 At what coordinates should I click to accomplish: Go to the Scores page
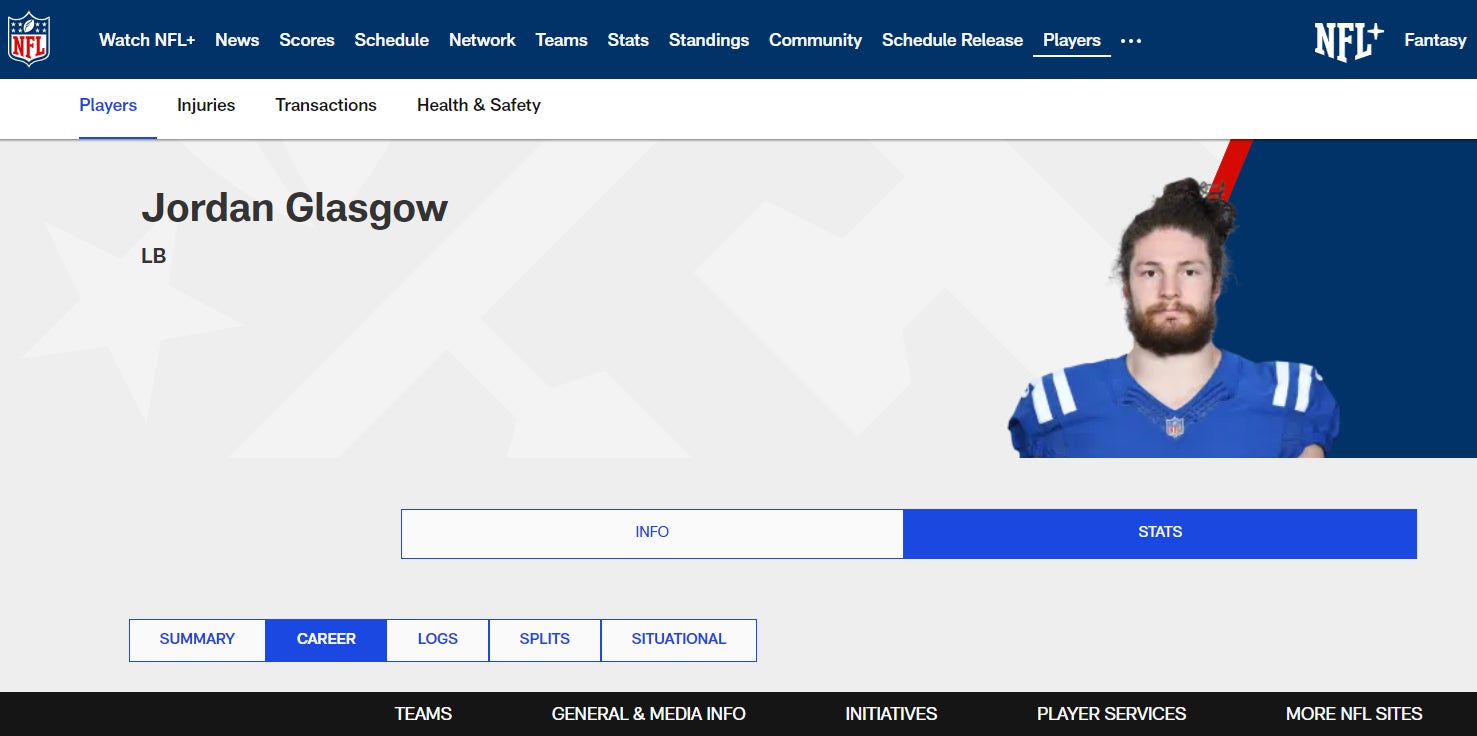(x=307, y=40)
